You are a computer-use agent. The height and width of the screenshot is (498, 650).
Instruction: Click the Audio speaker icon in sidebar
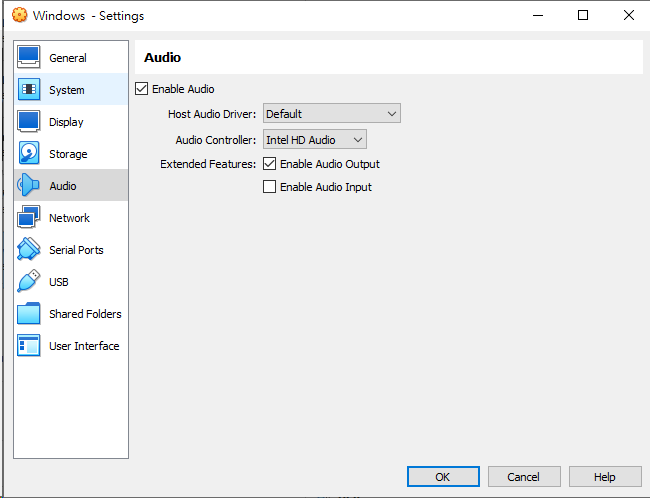29,186
